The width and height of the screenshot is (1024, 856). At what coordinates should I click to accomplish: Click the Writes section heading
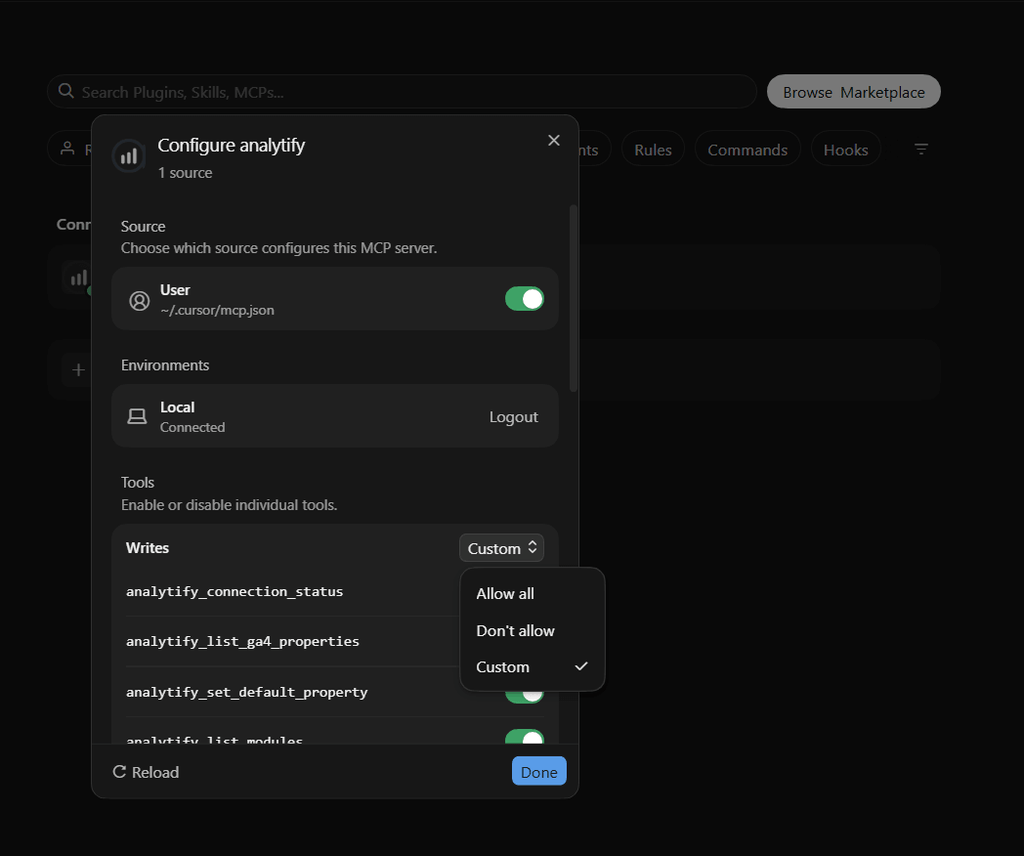[x=148, y=548]
